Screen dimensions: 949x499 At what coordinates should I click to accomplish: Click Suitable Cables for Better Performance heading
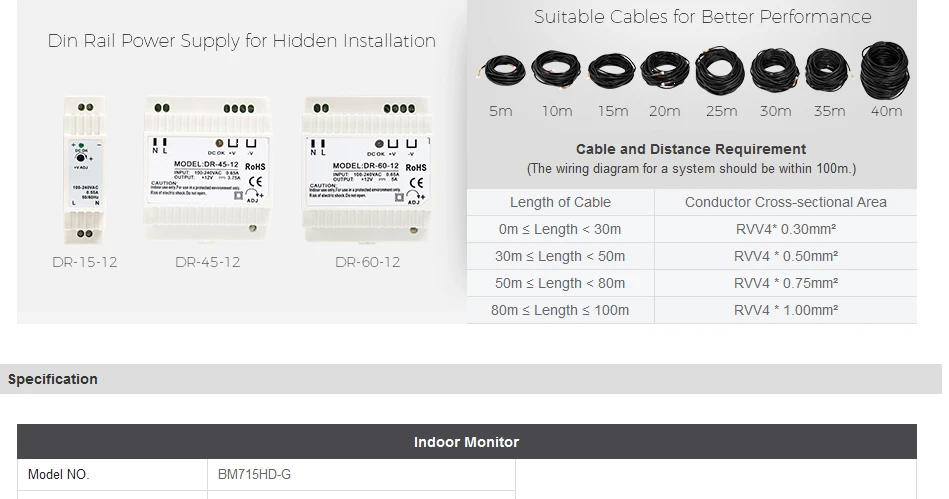tap(702, 17)
